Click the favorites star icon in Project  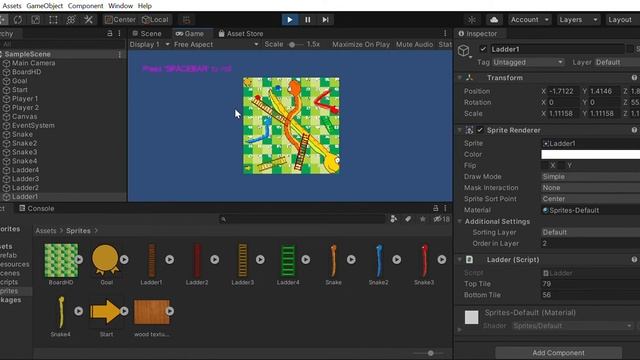pos(422,219)
